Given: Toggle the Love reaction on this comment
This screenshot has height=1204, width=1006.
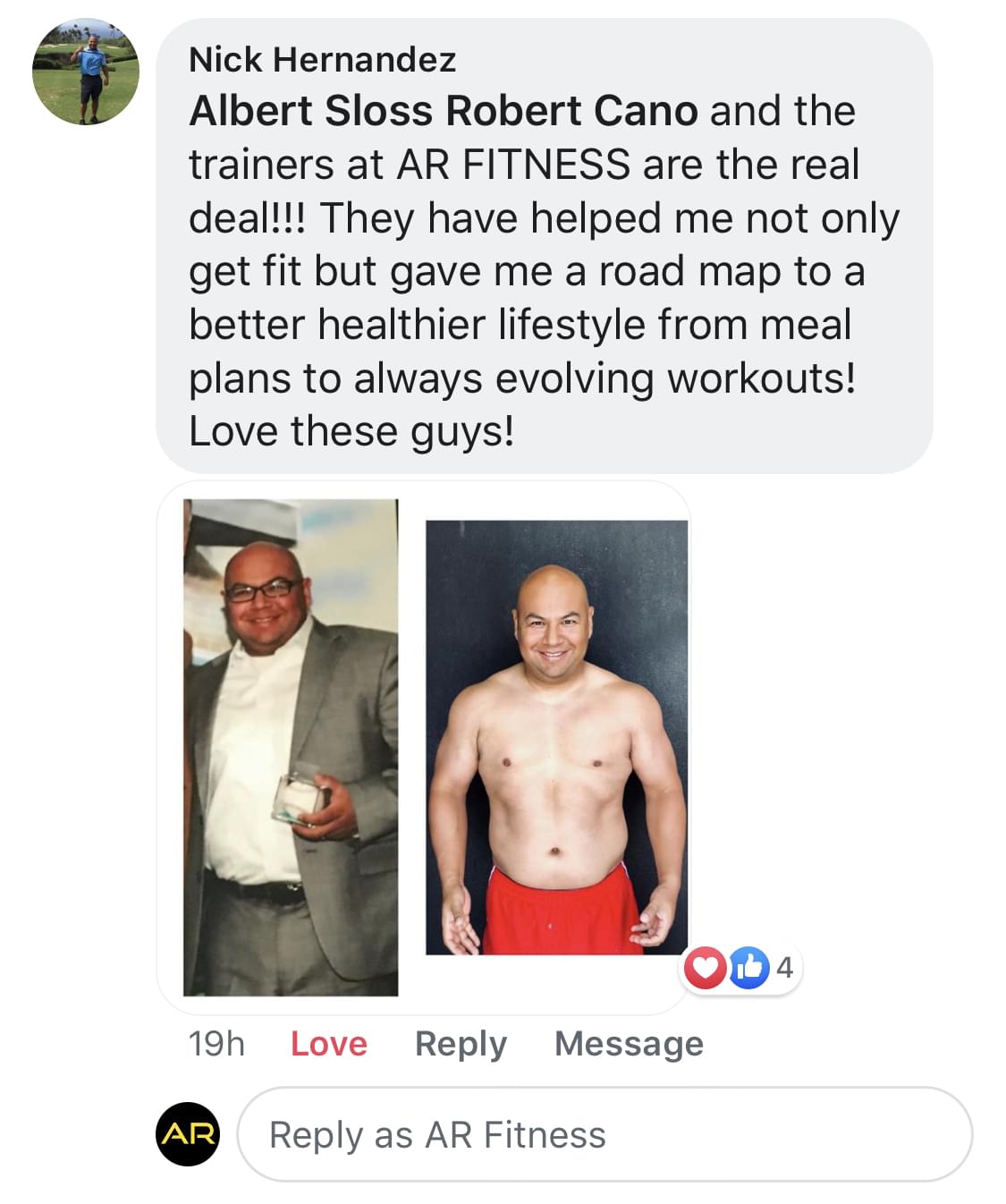Looking at the screenshot, I should (329, 1044).
